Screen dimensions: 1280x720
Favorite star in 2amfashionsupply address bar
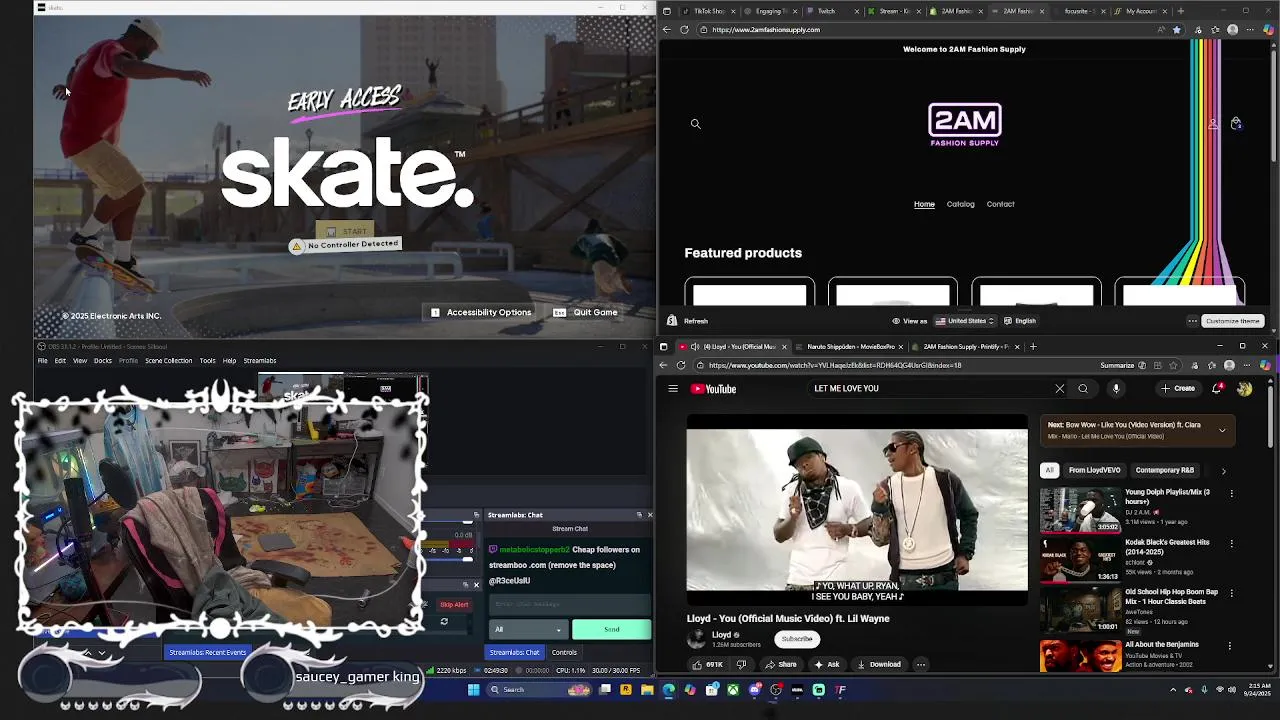tap(1176, 30)
